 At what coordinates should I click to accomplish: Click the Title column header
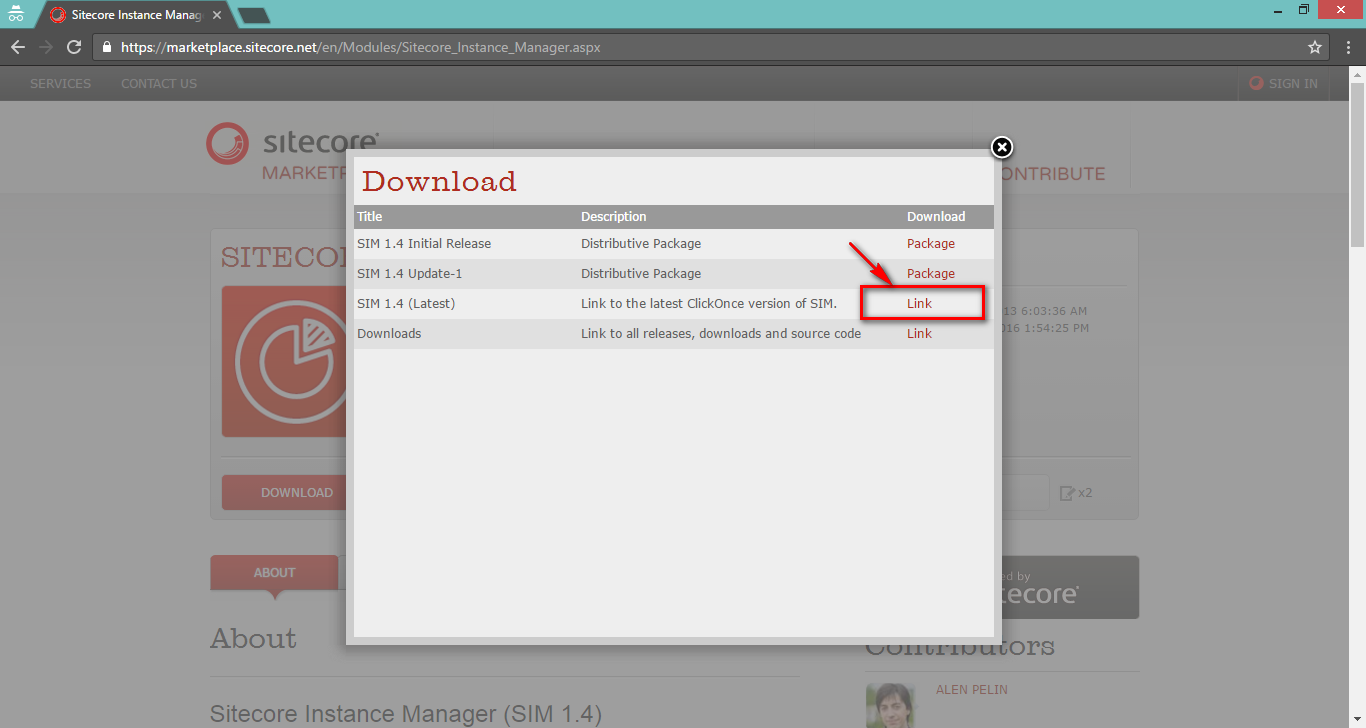click(x=370, y=217)
